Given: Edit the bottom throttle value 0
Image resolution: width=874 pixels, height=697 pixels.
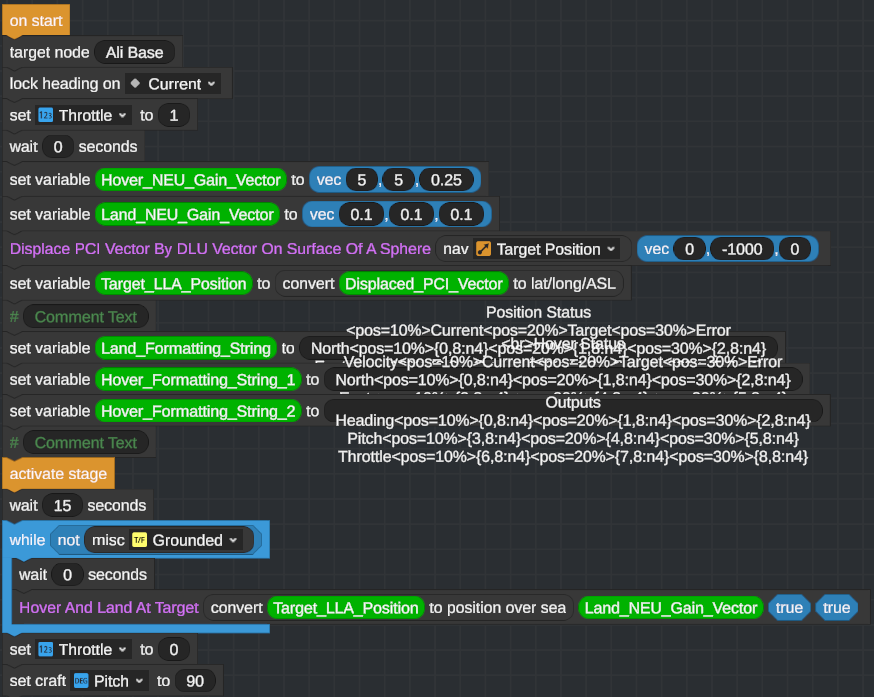Looking at the screenshot, I should click(x=173, y=650).
